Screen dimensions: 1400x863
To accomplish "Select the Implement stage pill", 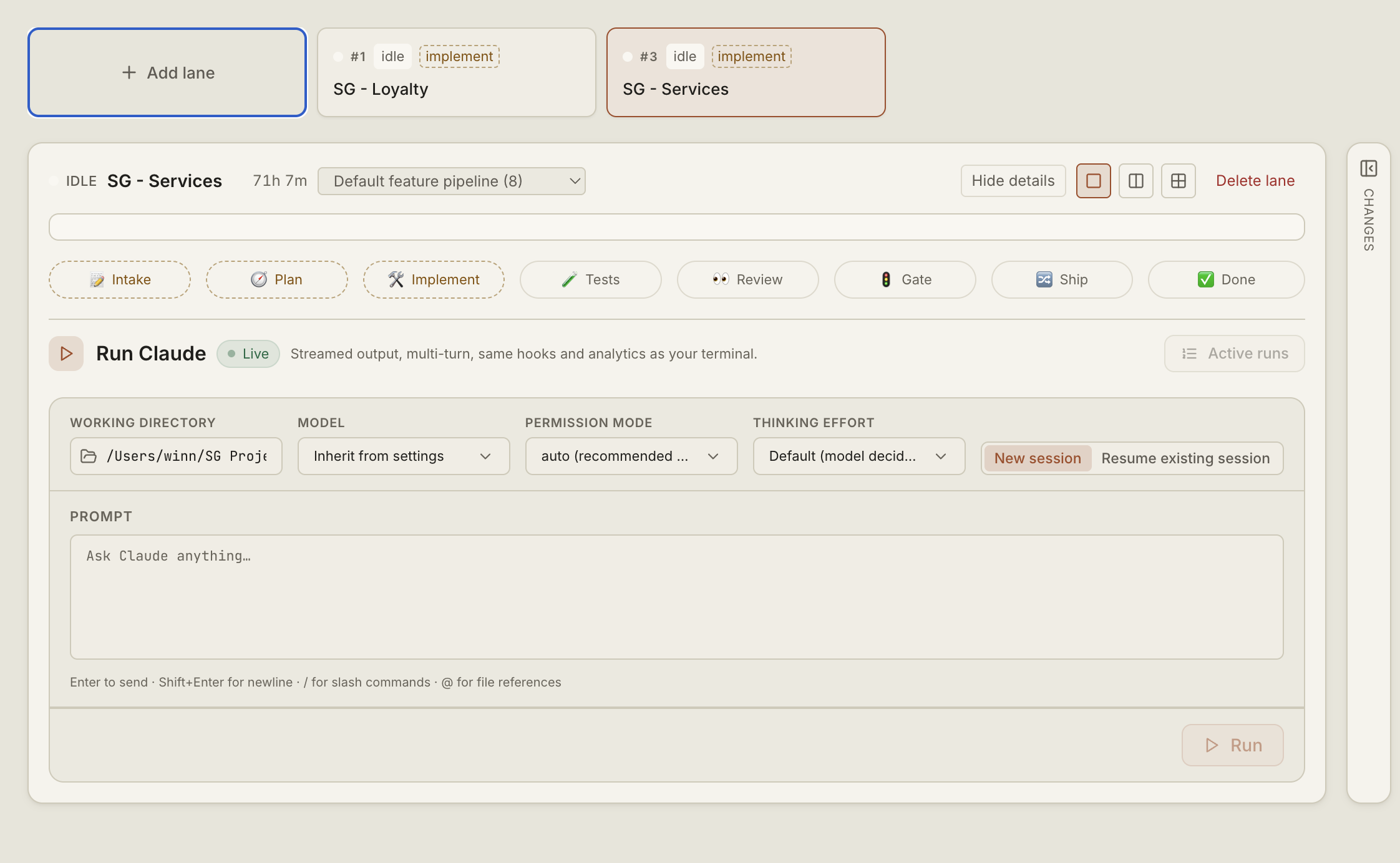I will [x=434, y=279].
